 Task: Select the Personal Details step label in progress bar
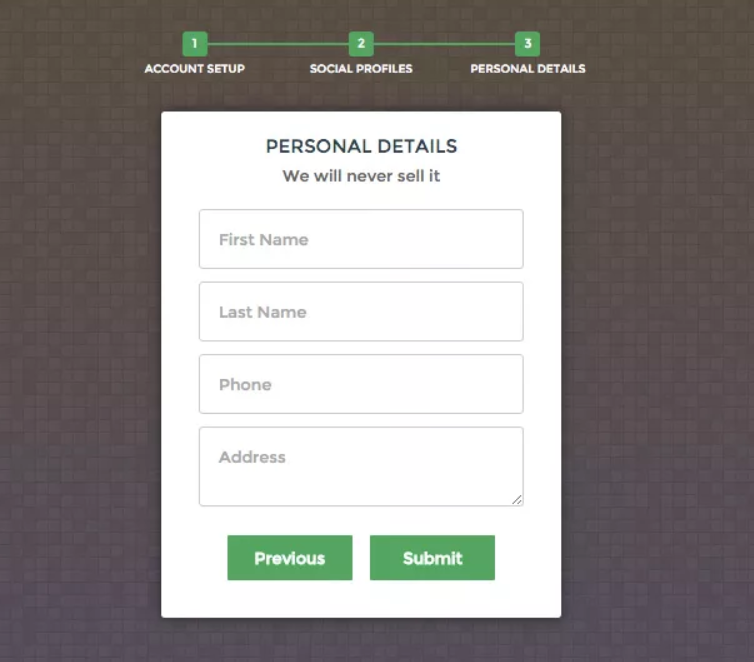click(x=528, y=69)
